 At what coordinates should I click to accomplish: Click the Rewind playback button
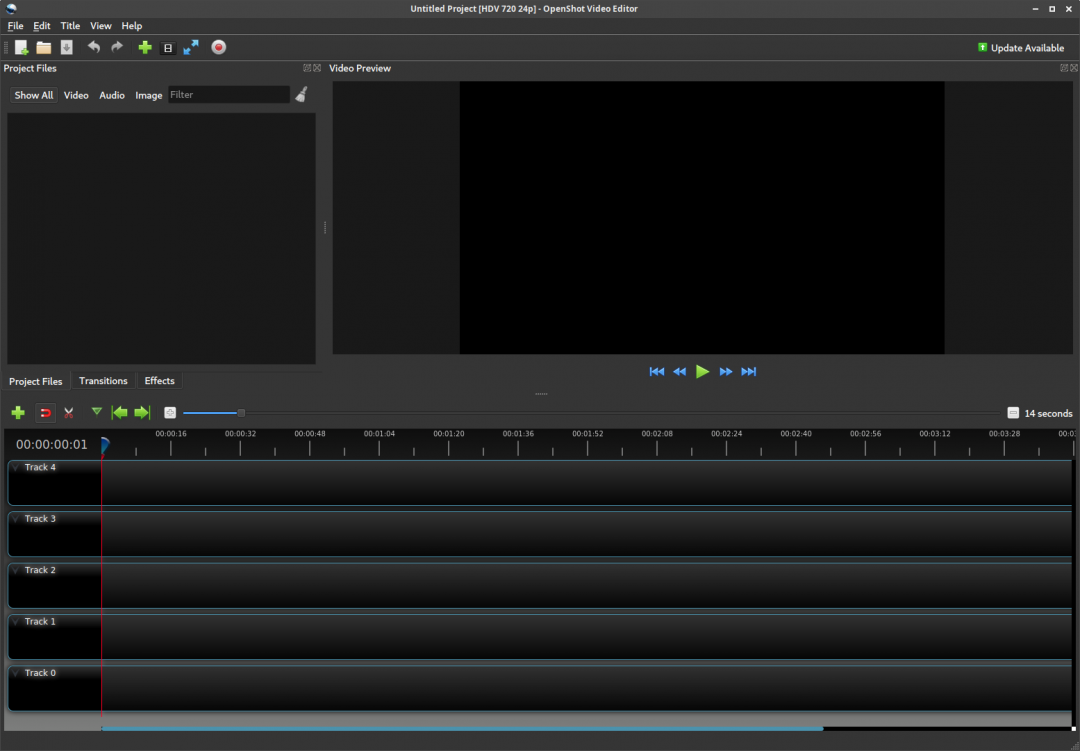pos(680,371)
